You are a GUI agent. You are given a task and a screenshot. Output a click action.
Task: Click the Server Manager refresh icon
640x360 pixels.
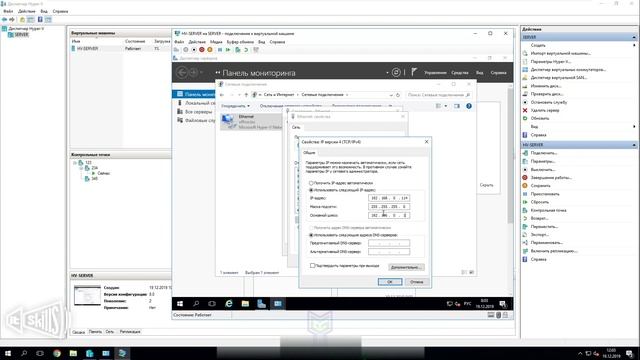tap(396, 72)
